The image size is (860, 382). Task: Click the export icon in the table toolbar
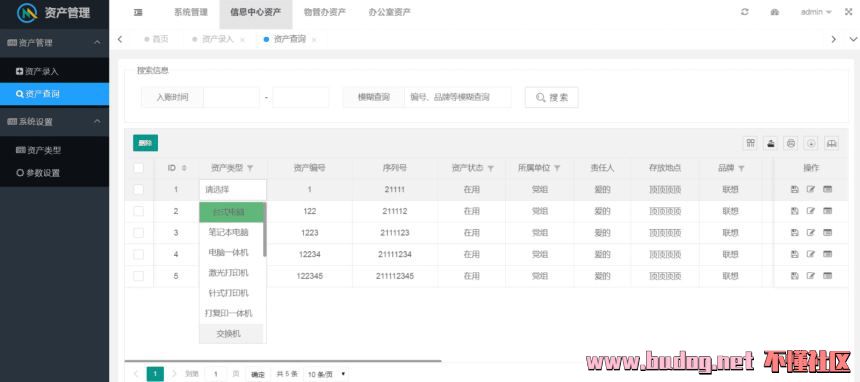[x=771, y=143]
